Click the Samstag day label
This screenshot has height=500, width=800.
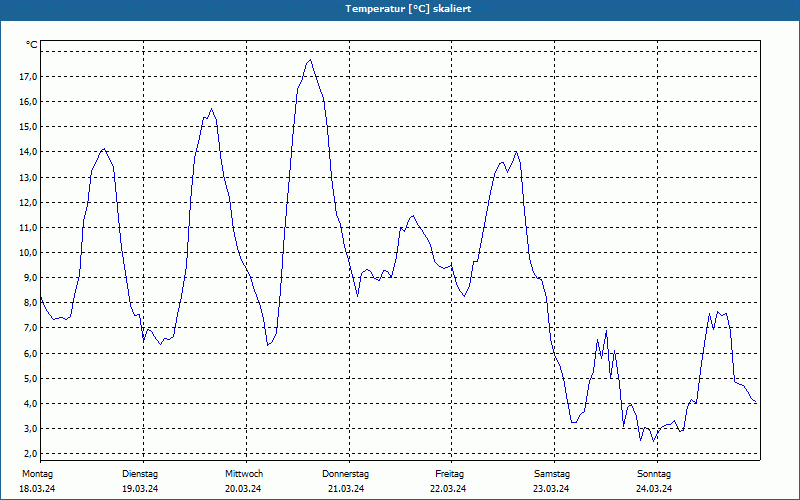(552, 474)
